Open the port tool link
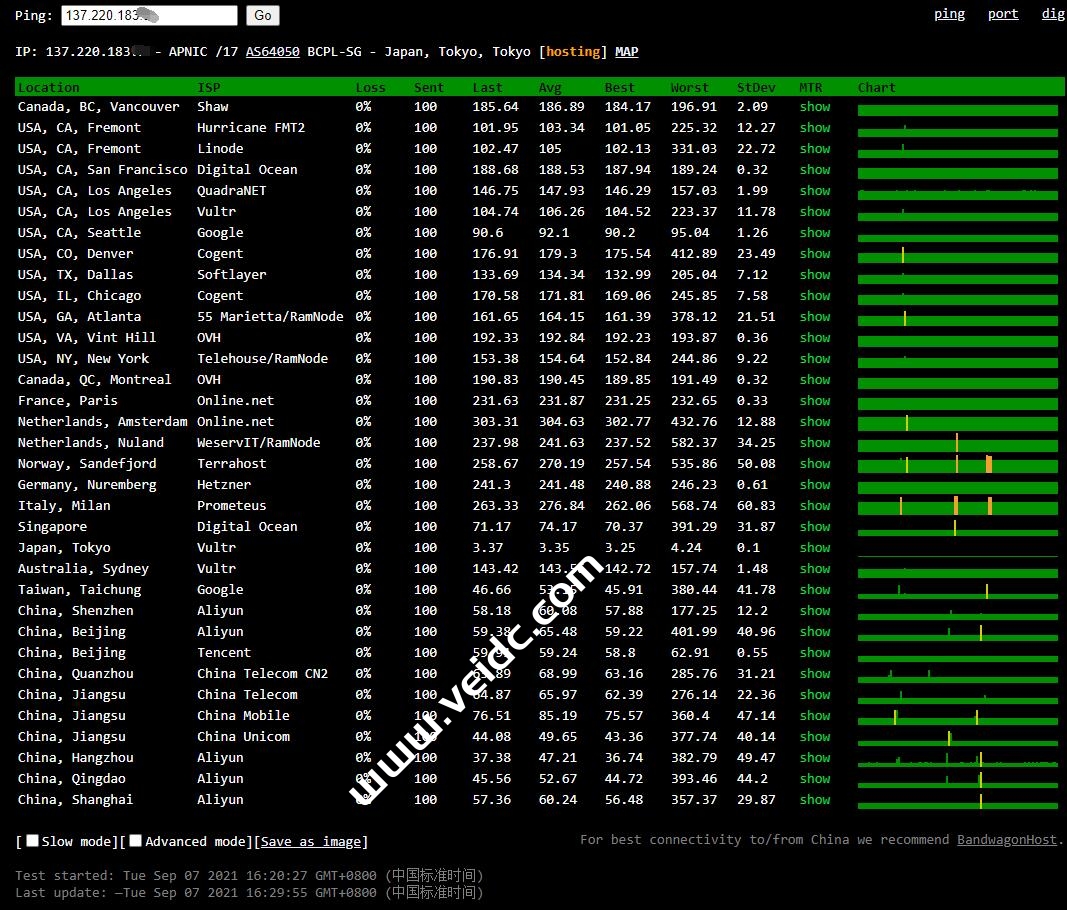 click(1003, 14)
